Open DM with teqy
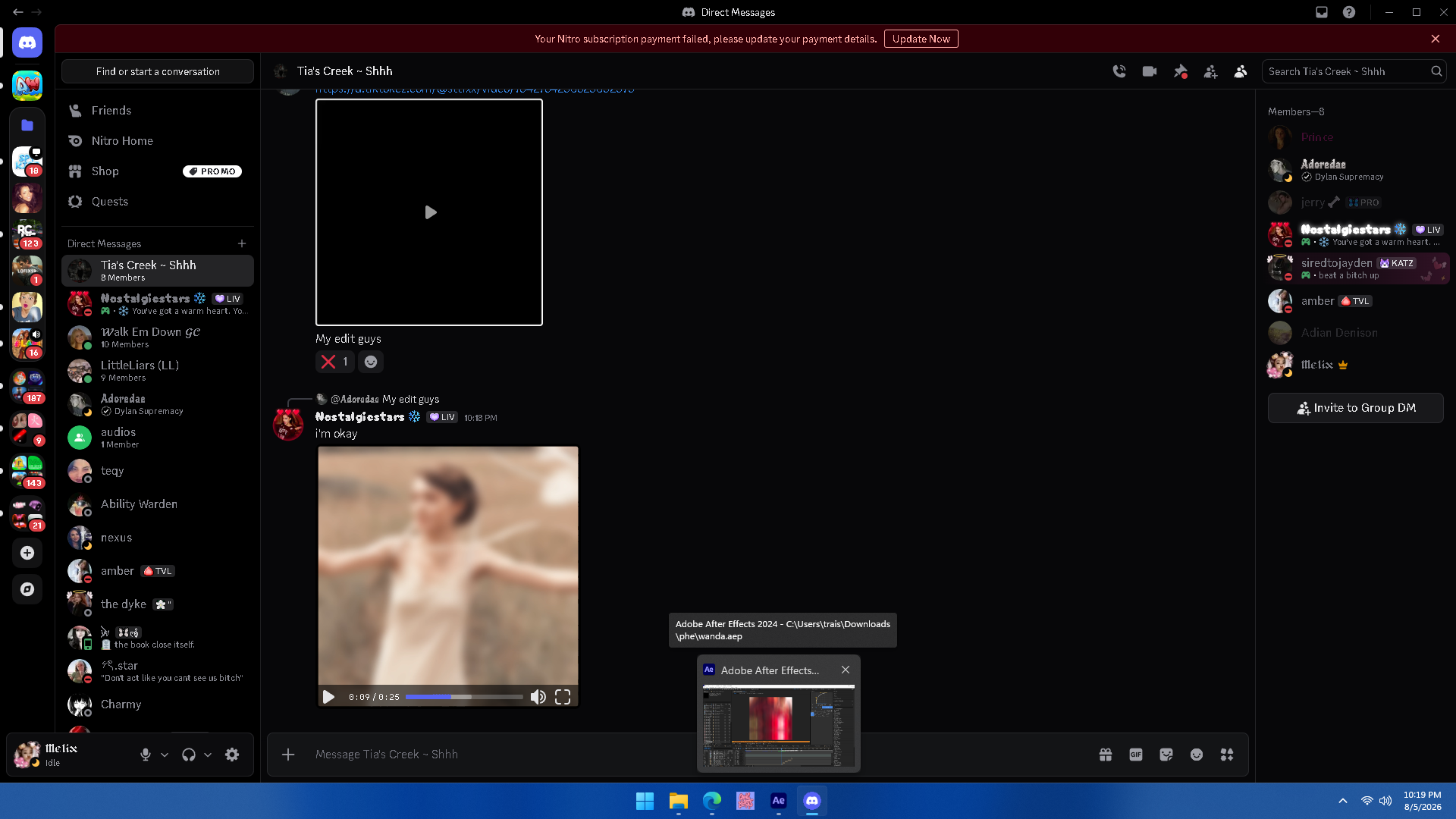The width and height of the screenshot is (1456, 819). point(158,471)
